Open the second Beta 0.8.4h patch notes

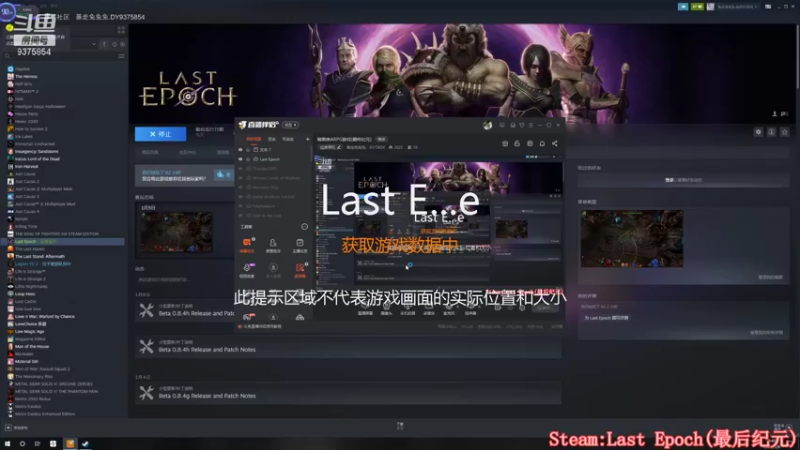pos(348,345)
